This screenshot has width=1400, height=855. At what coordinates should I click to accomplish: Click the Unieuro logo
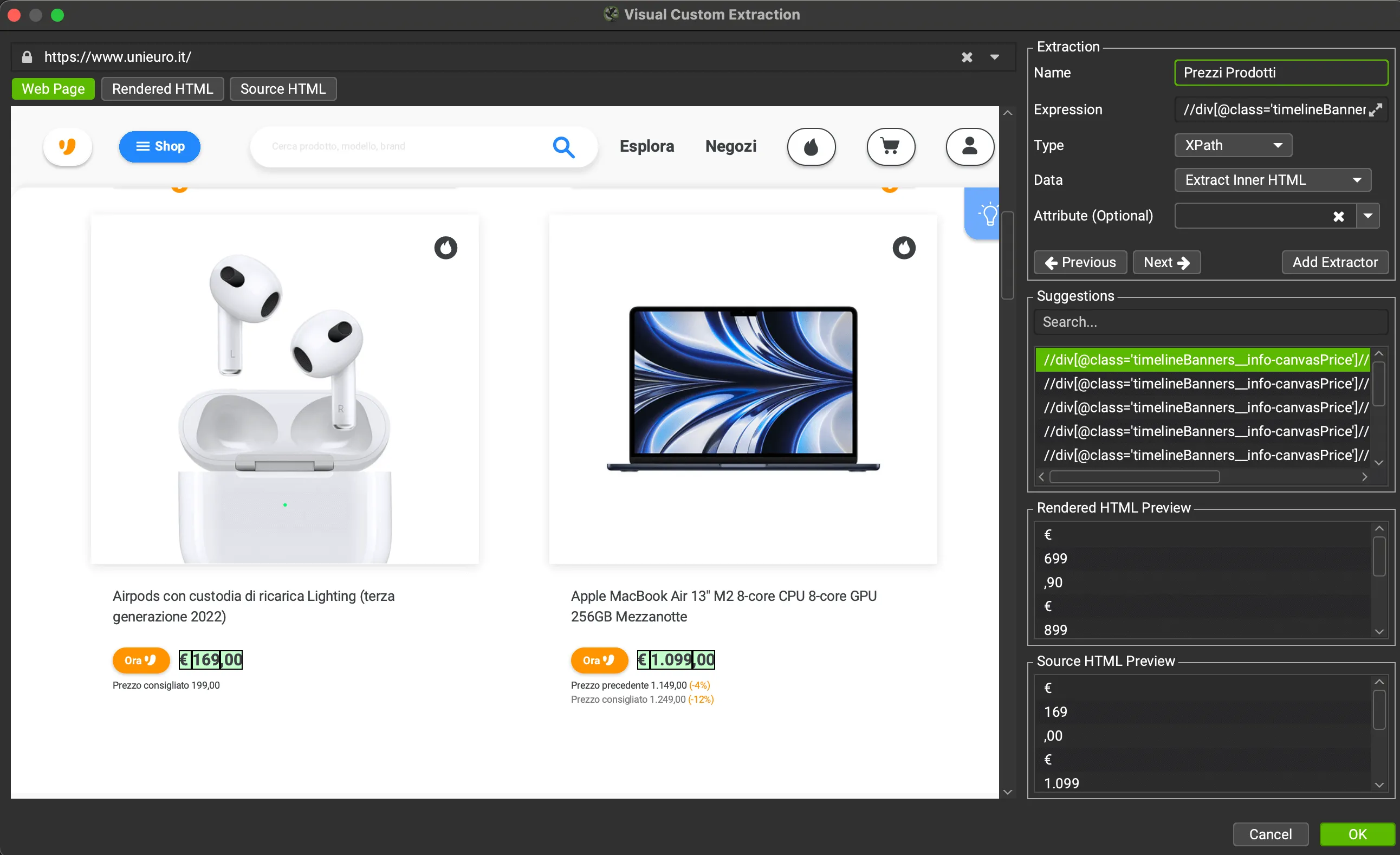pos(68,147)
